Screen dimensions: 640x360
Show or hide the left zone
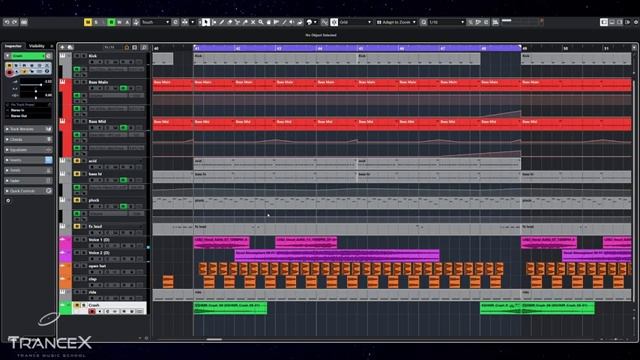pyautogui.click(x=604, y=22)
